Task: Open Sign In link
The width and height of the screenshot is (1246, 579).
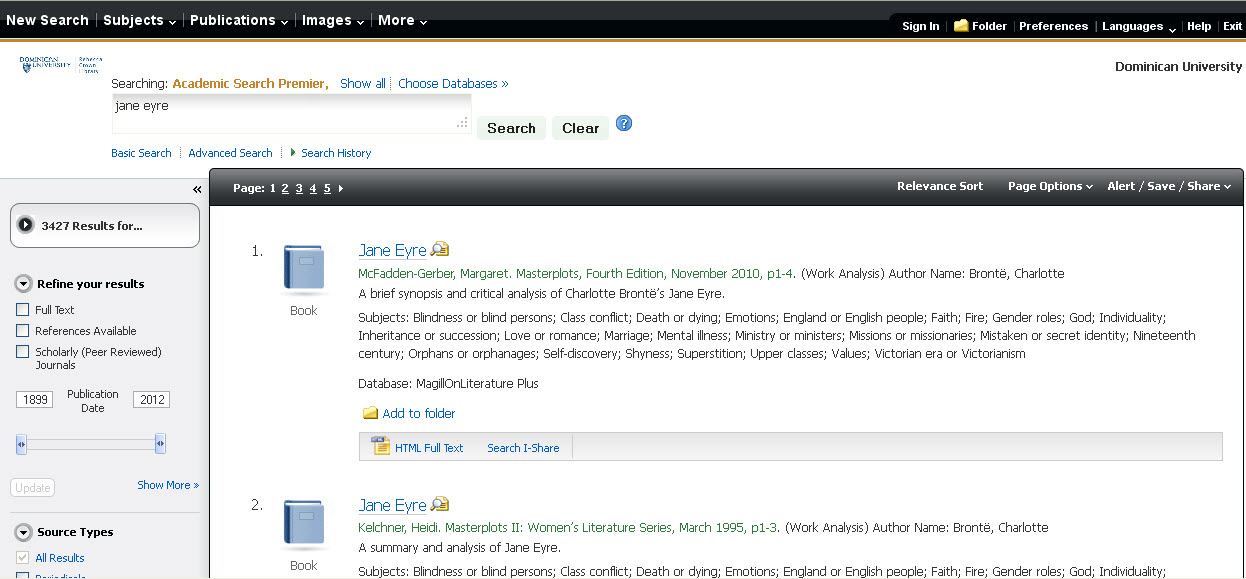Action: click(x=920, y=26)
